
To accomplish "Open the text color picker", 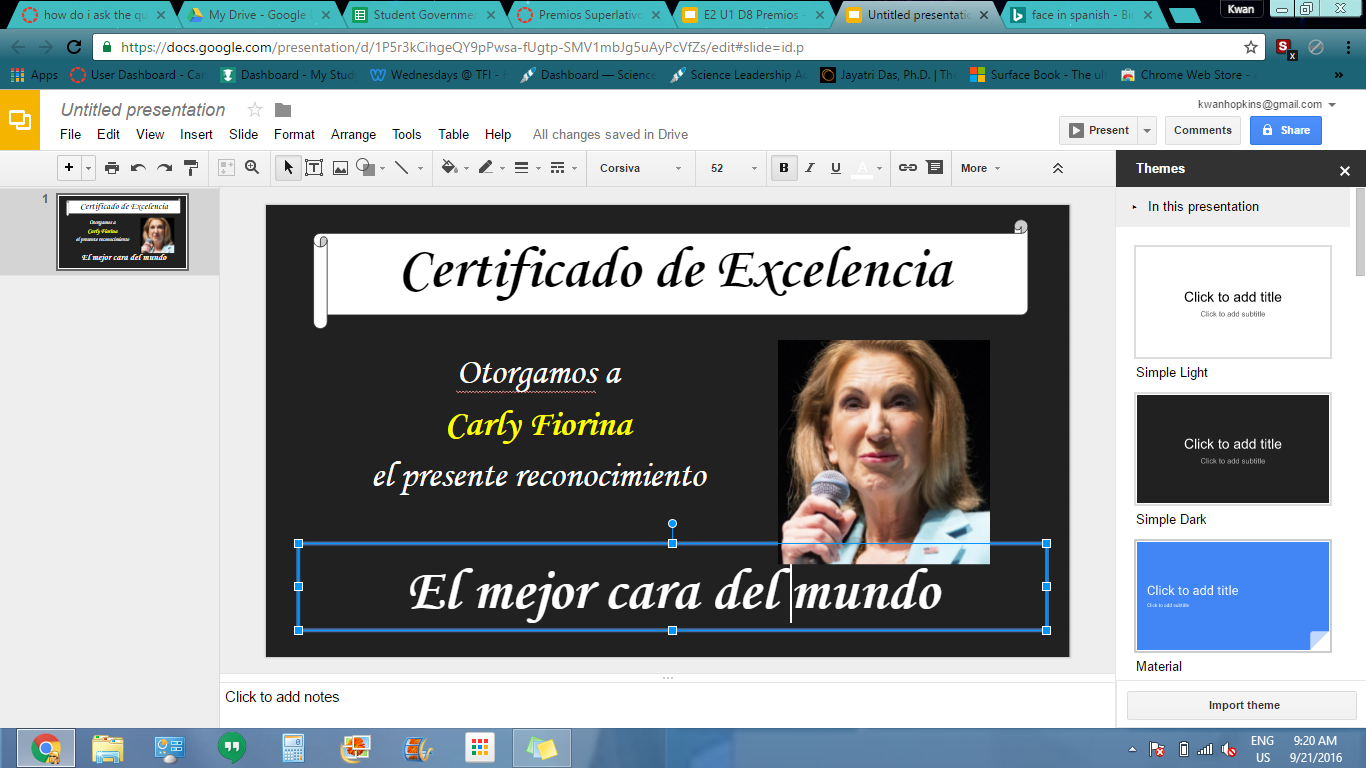I will point(865,168).
